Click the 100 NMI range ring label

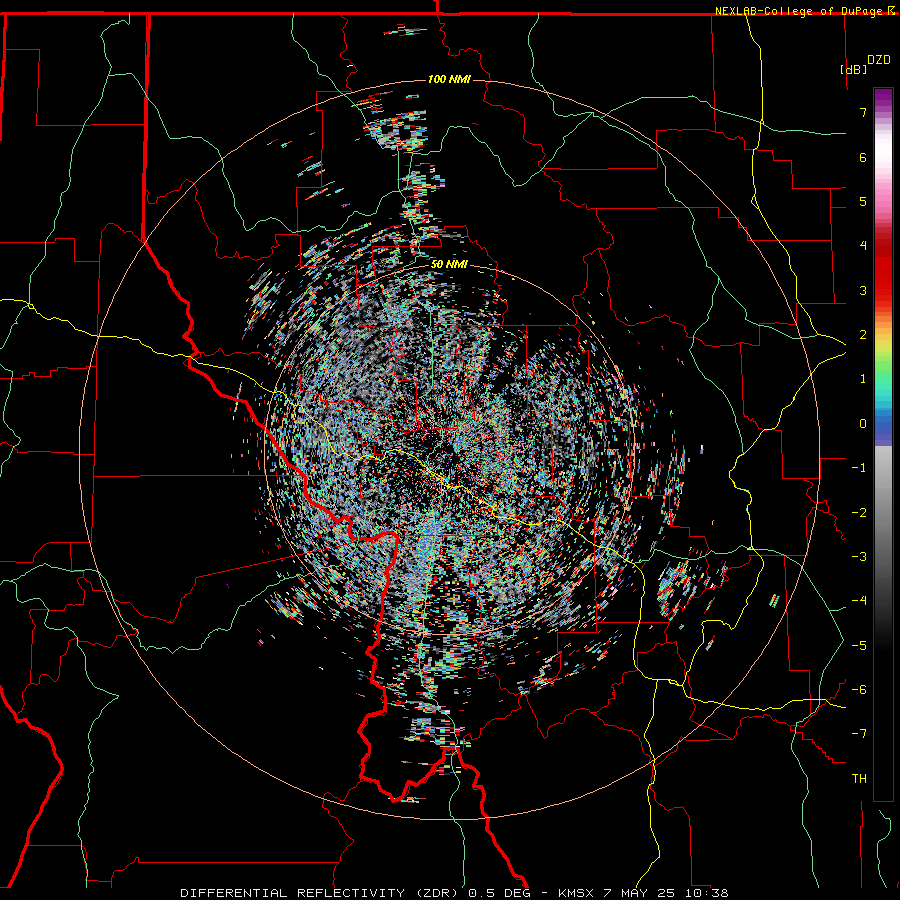point(449,79)
